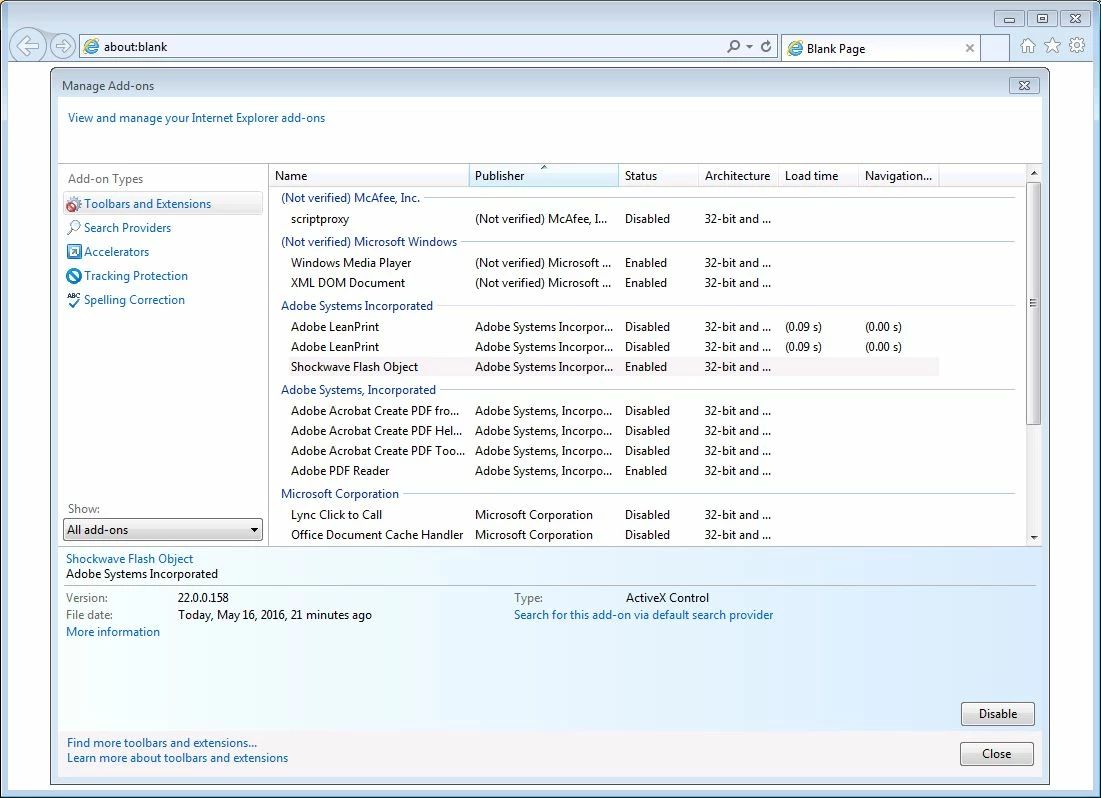This screenshot has width=1101, height=798.
Task: Click Learn more about toolbars and extensions
Action: click(x=178, y=758)
